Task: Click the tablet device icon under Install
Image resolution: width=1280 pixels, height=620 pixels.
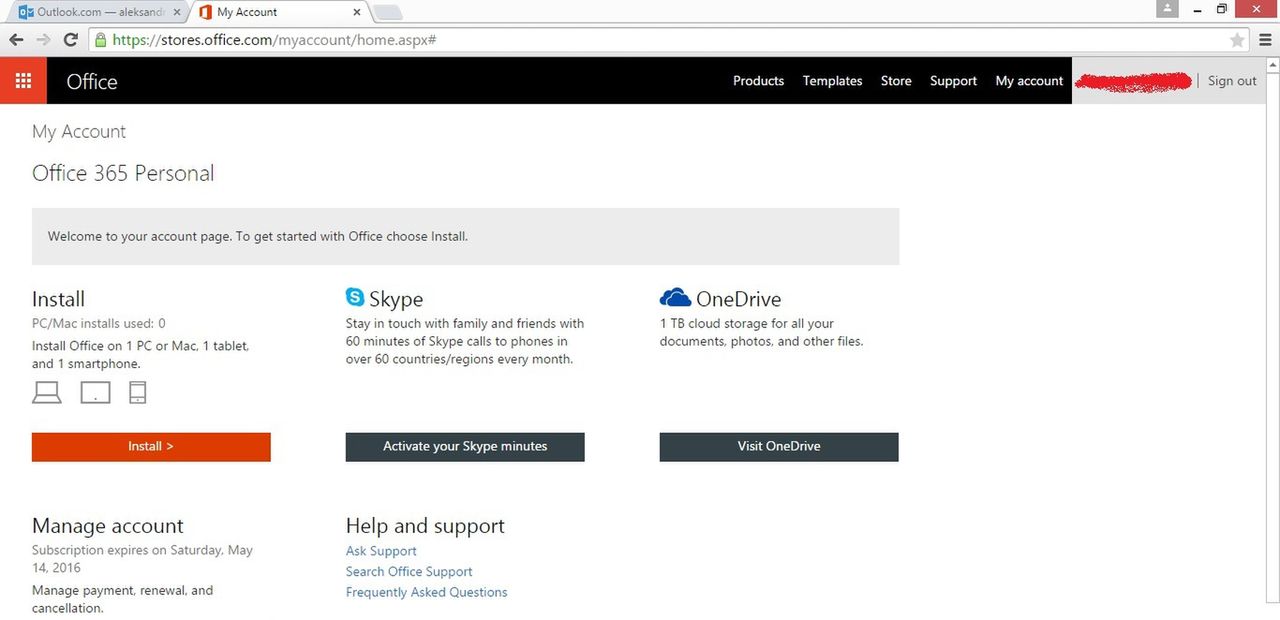Action: pyautogui.click(x=95, y=392)
